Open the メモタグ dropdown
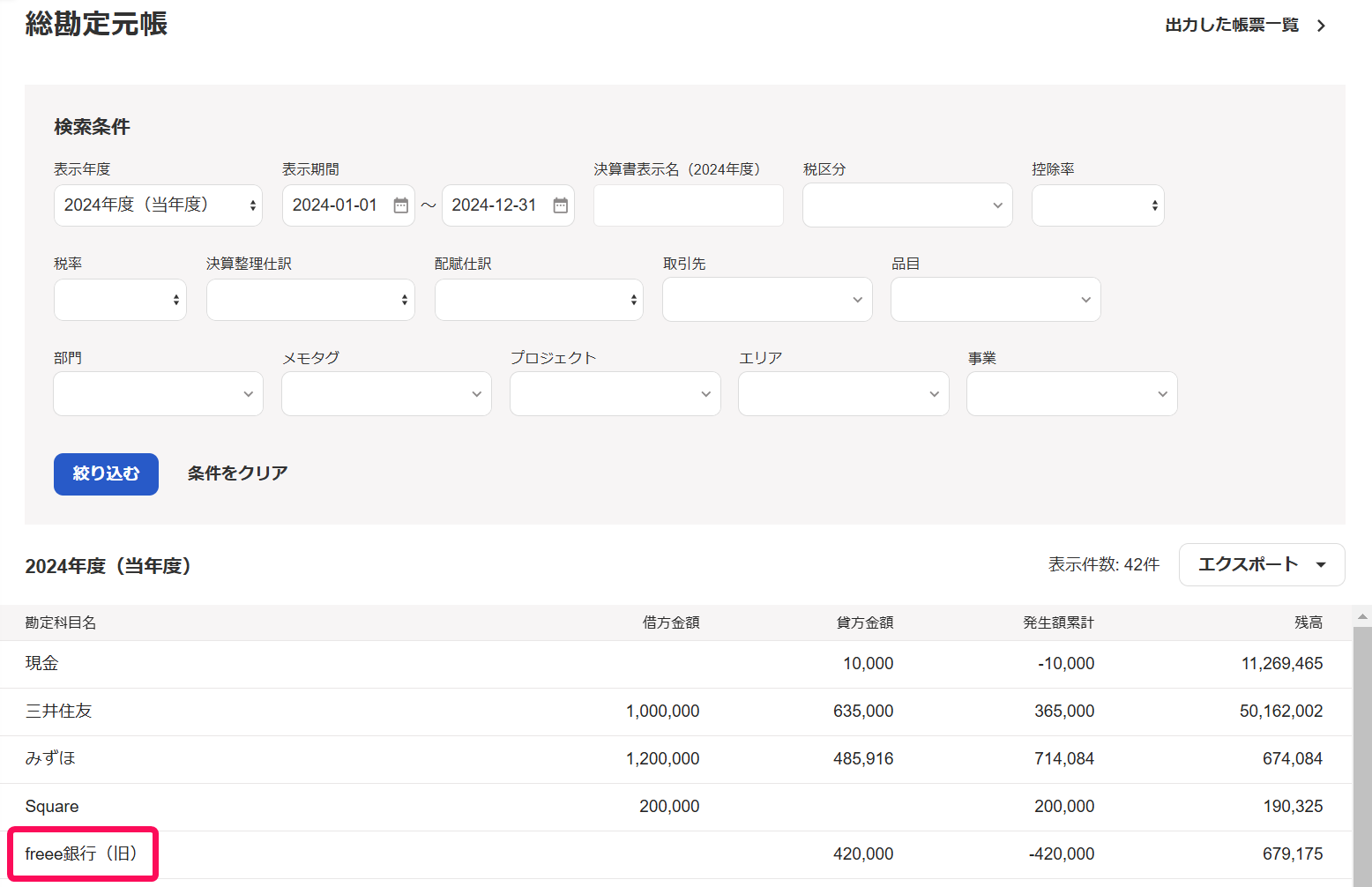Viewport: 1372px width, 887px height. click(386, 394)
